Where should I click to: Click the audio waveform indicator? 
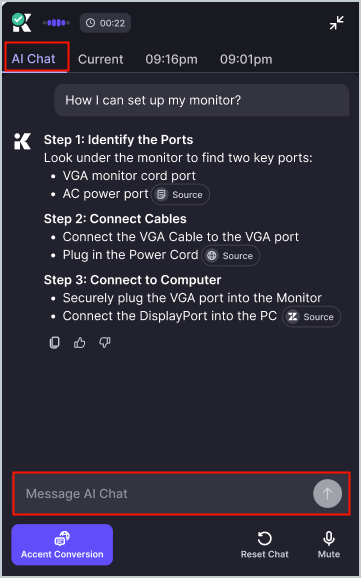[x=56, y=23]
